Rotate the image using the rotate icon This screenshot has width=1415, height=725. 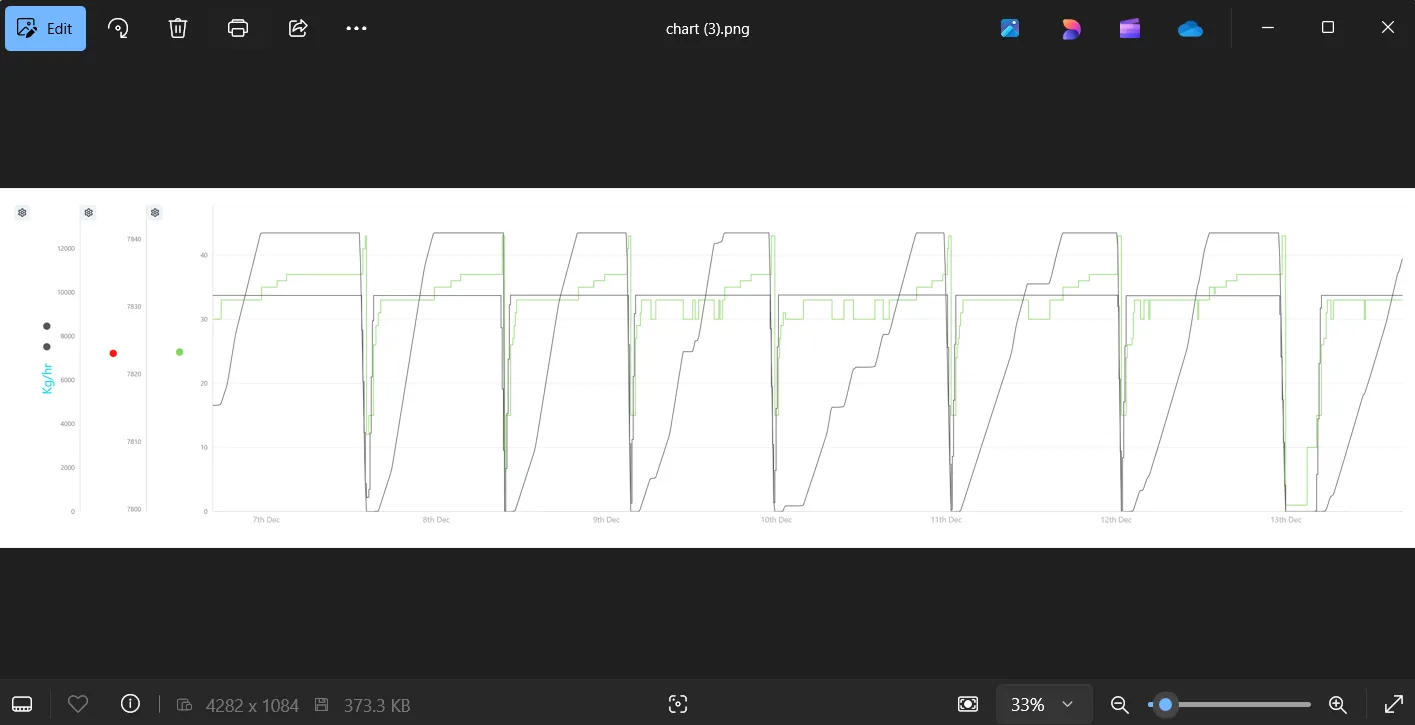click(x=118, y=28)
